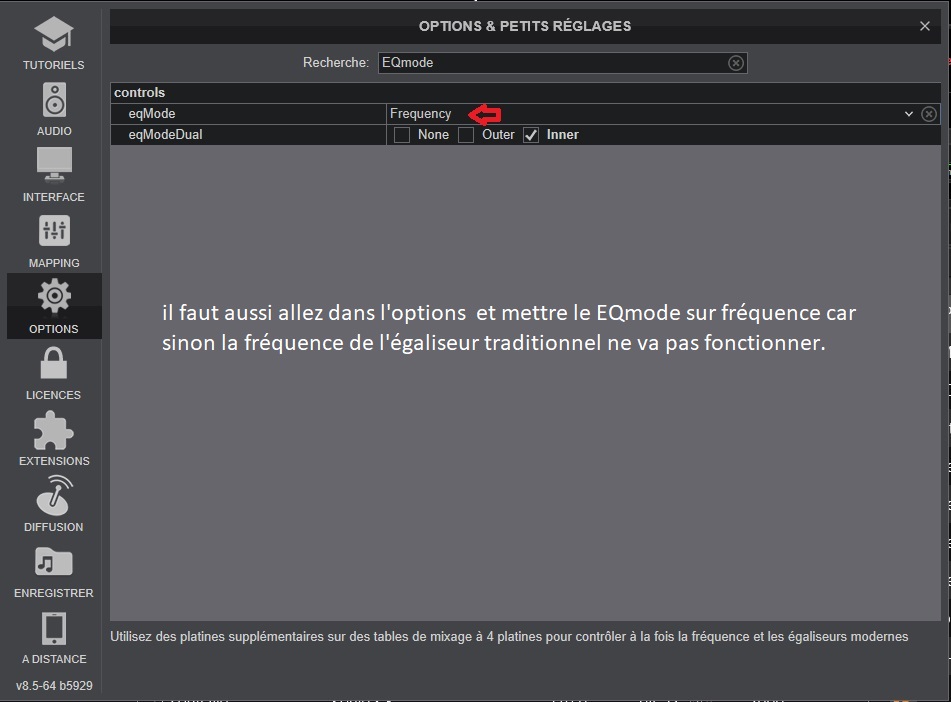The image size is (951, 702).
Task: Click the Frequency value of eqMode
Action: tap(421, 114)
